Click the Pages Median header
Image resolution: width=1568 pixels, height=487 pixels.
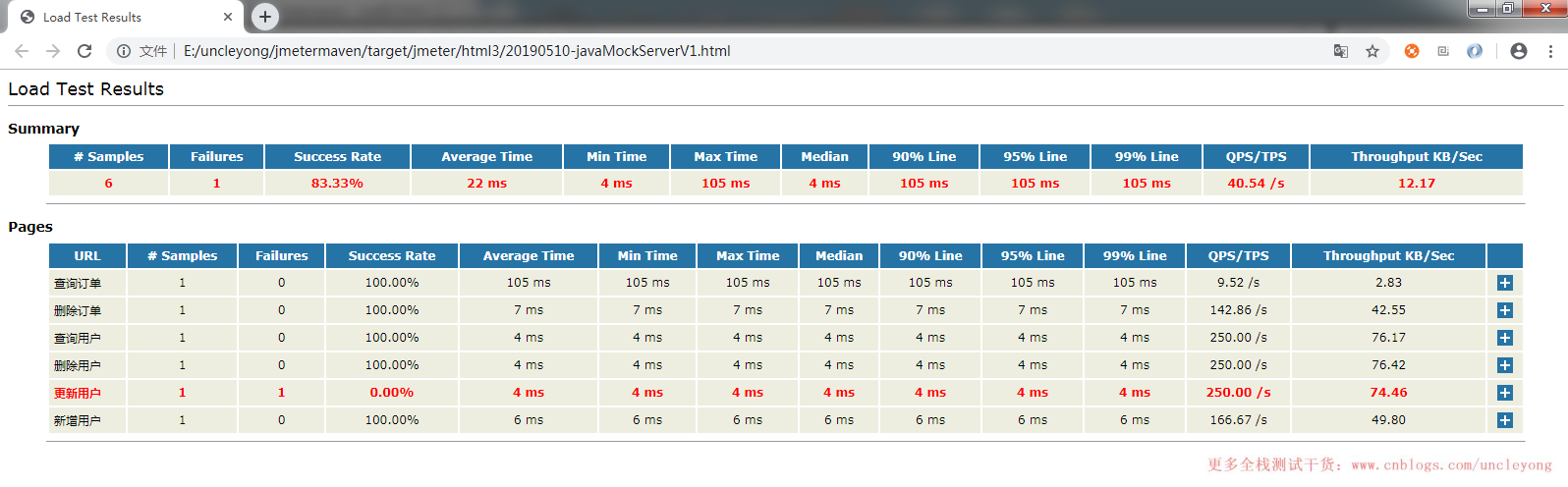tap(839, 255)
